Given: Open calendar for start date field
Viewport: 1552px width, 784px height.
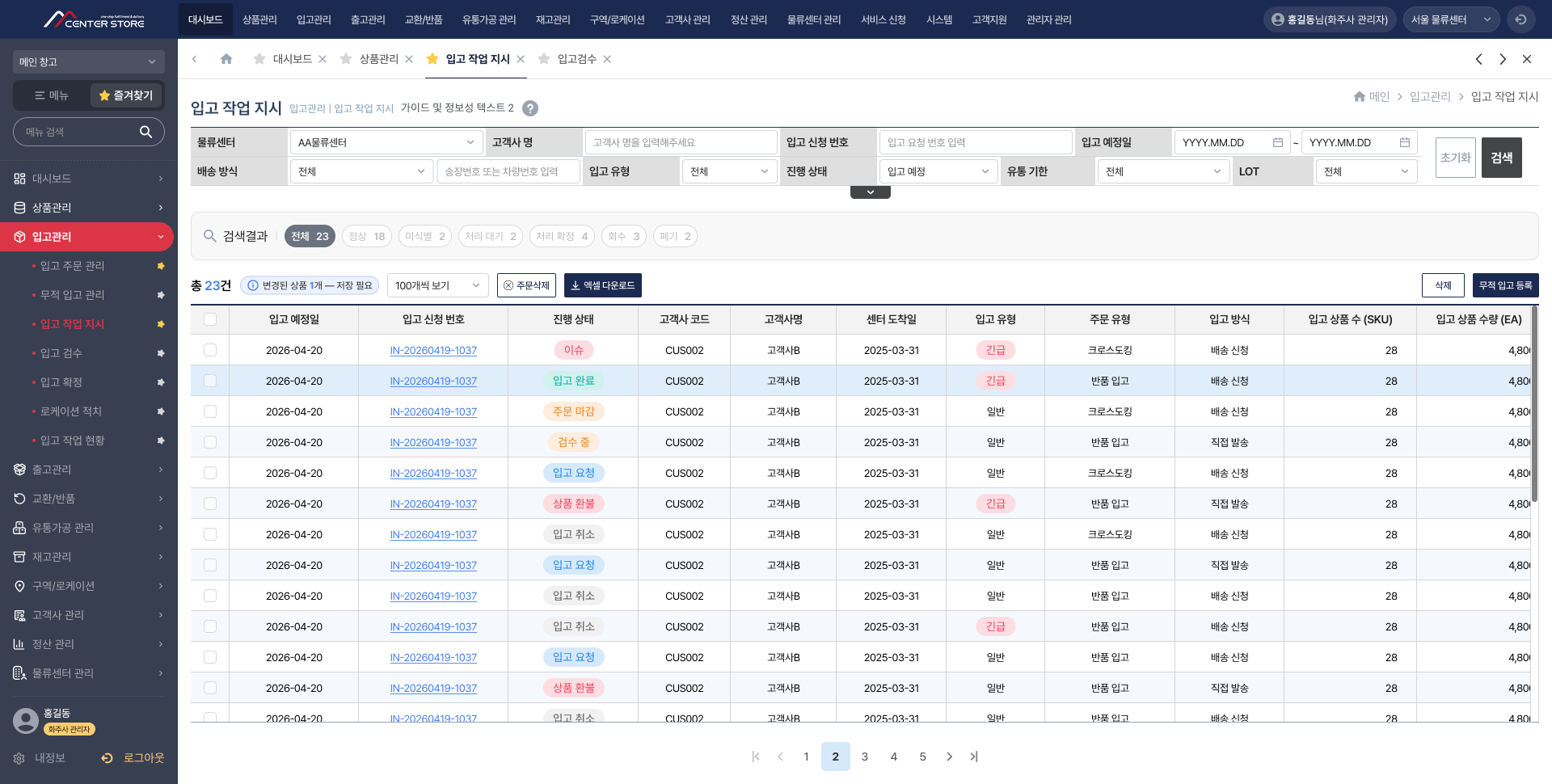Looking at the screenshot, I should [1278, 142].
